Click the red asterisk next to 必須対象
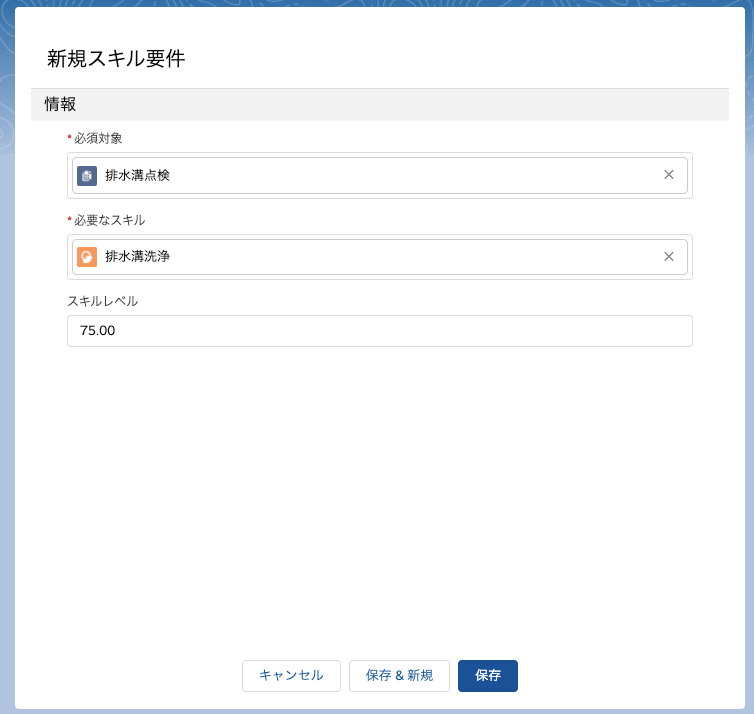Image resolution: width=754 pixels, height=714 pixels. click(69, 138)
